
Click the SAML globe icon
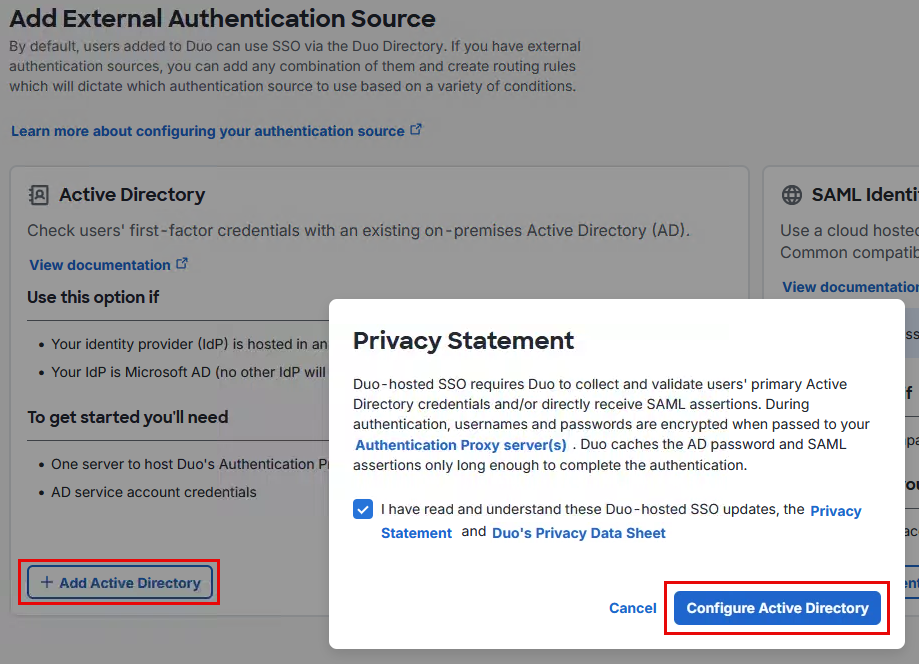pyautogui.click(x=792, y=195)
